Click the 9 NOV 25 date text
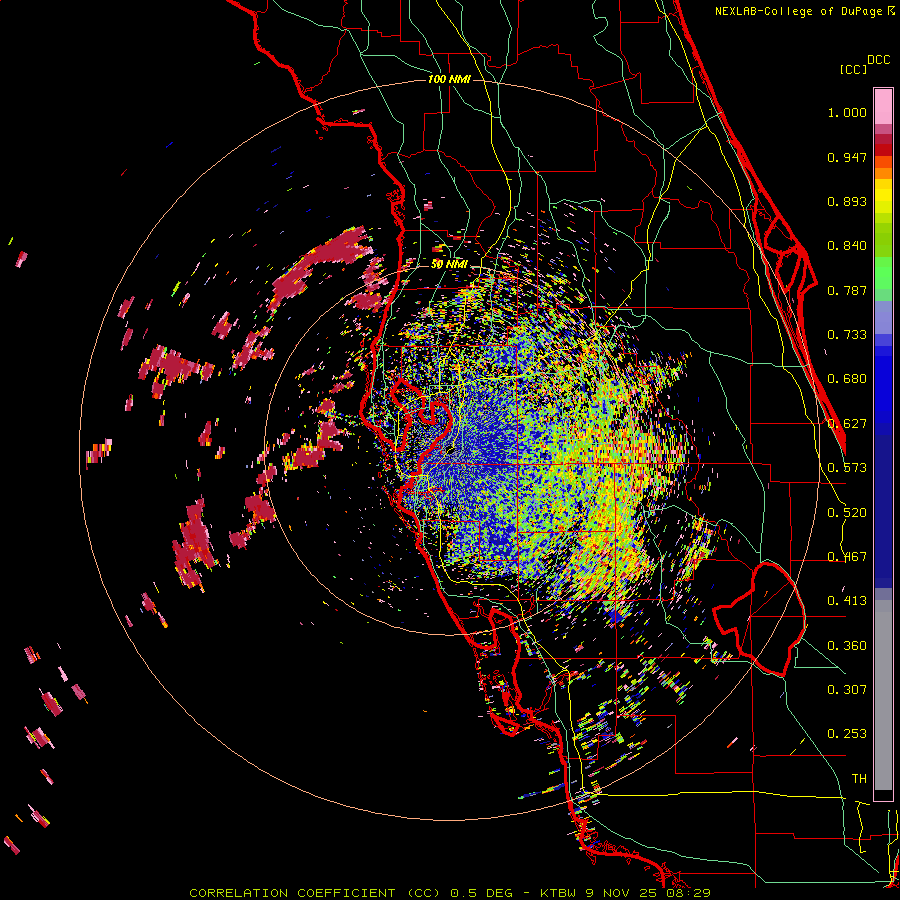 click(622, 893)
